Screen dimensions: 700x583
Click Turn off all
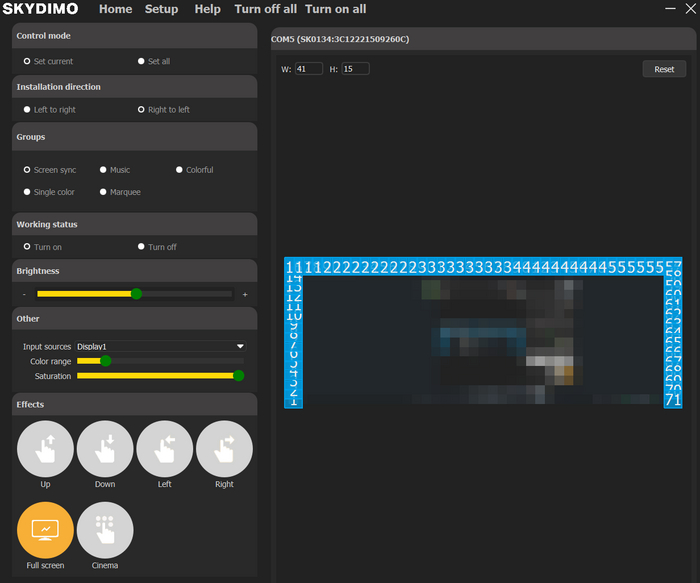(265, 9)
